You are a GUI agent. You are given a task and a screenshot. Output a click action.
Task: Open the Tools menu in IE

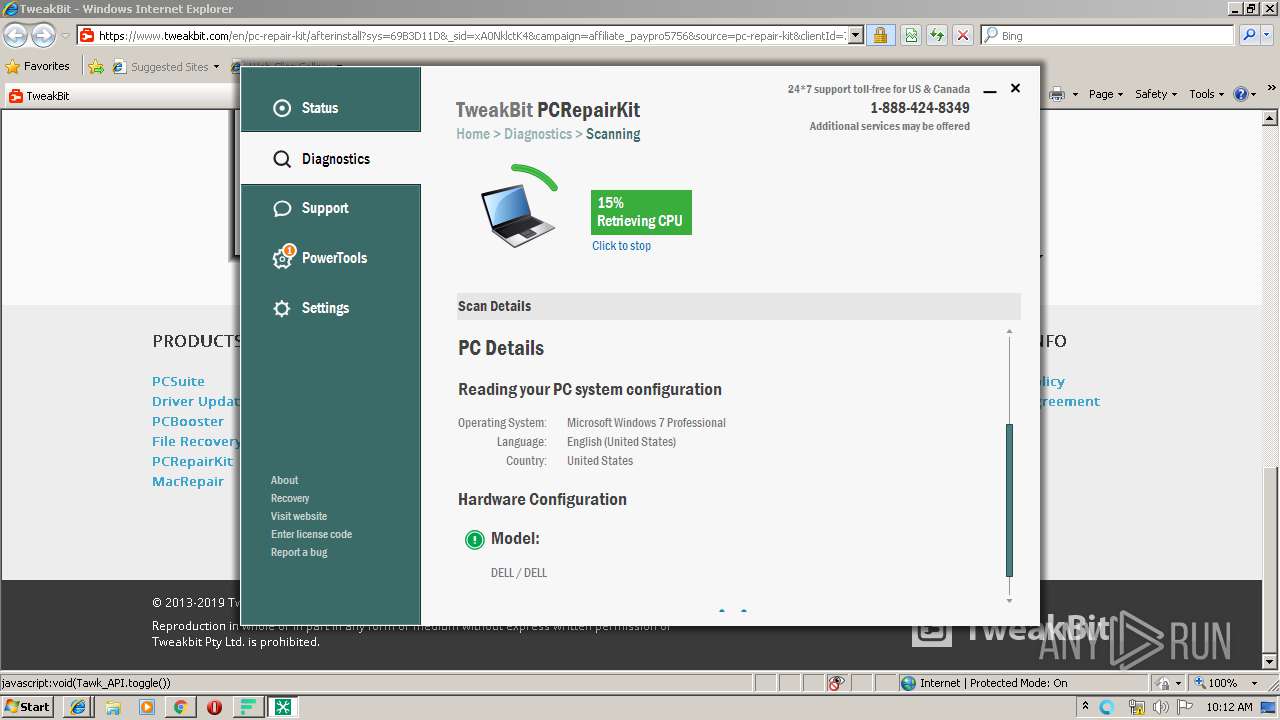coord(1207,94)
